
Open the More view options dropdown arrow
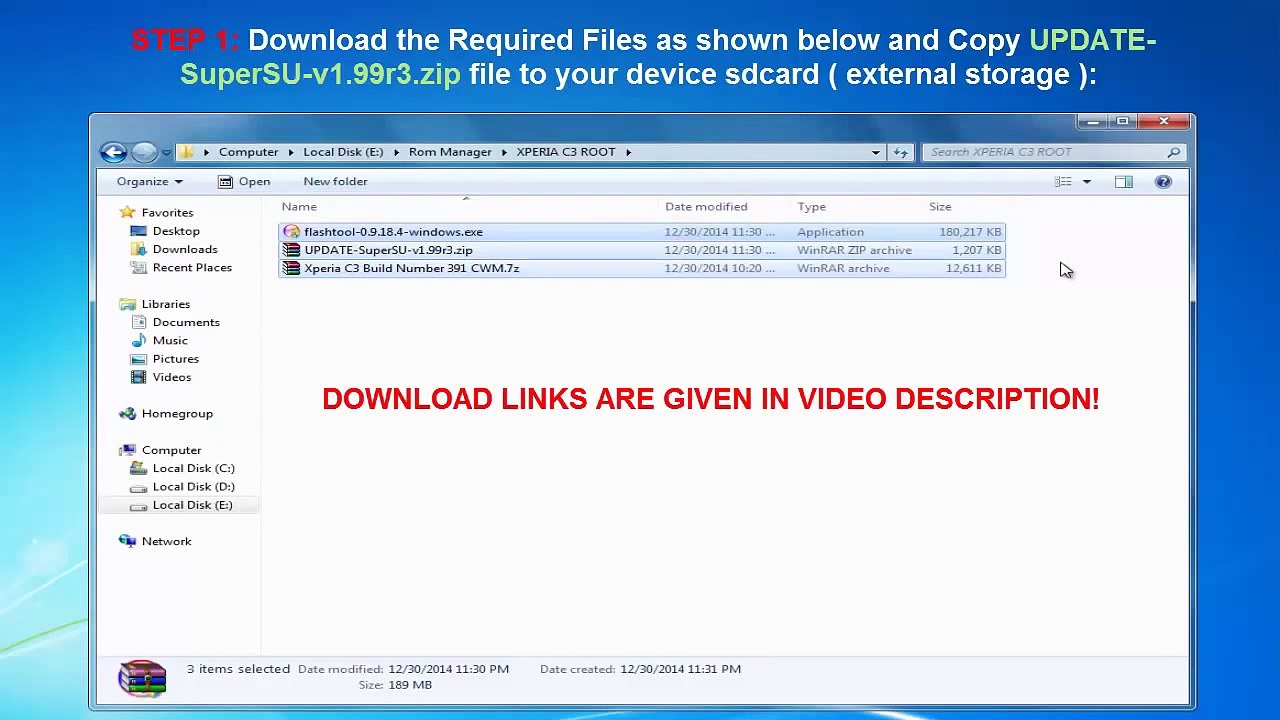[x=1087, y=181]
